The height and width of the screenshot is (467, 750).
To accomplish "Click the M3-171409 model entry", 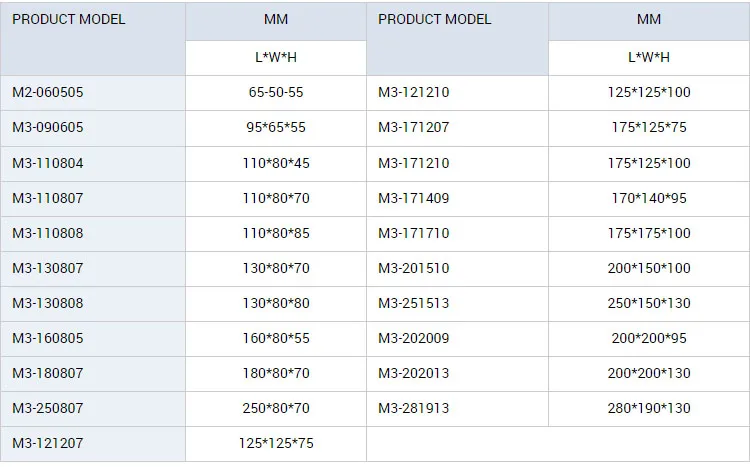I will pos(414,198).
